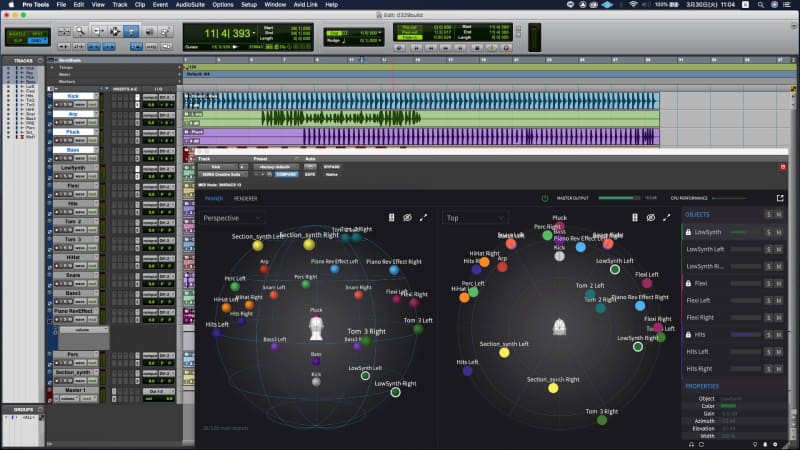Open the Top view dropdown
This screenshot has height=450, width=800.
[x=474, y=218]
